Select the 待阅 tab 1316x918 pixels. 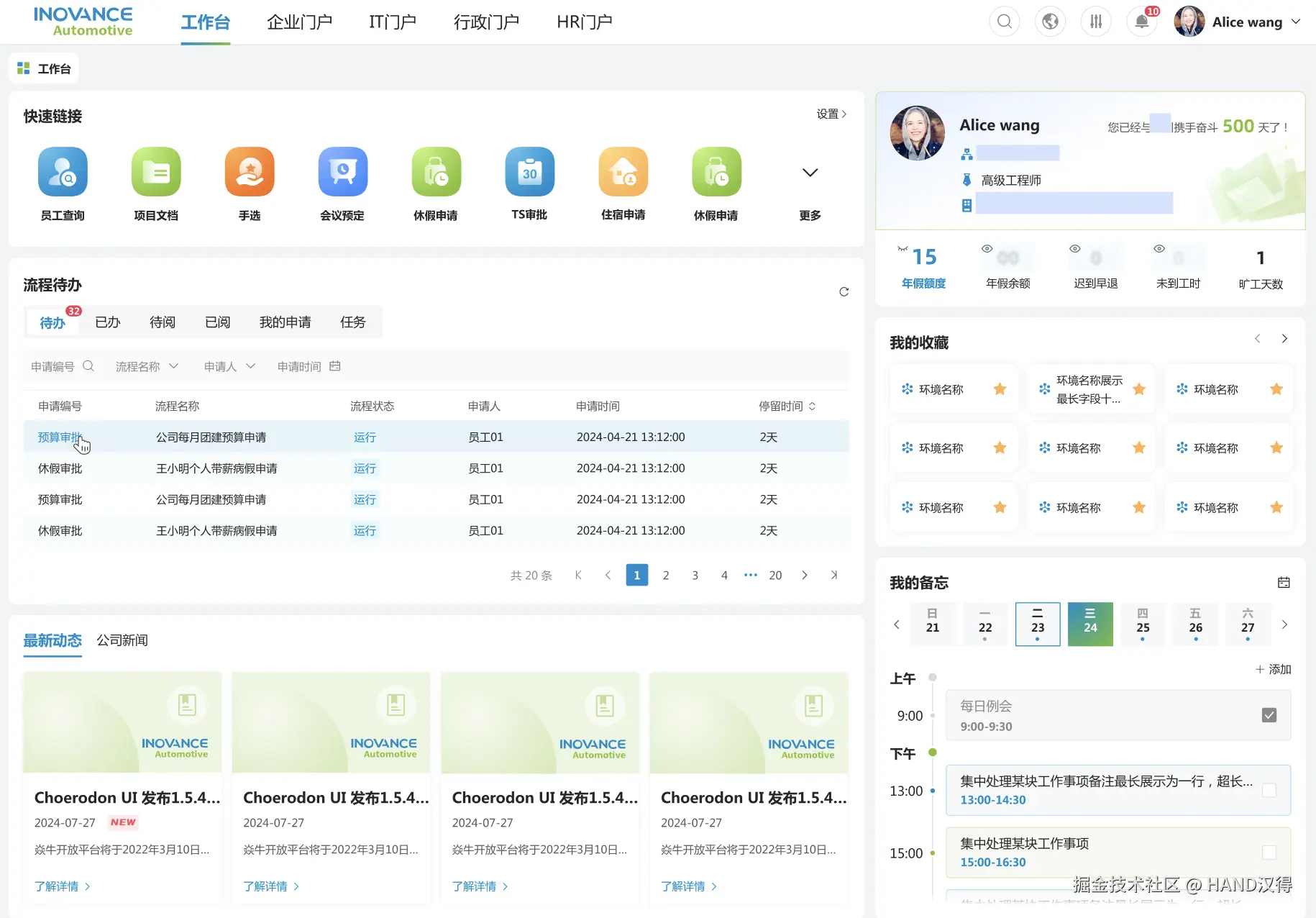tap(163, 322)
